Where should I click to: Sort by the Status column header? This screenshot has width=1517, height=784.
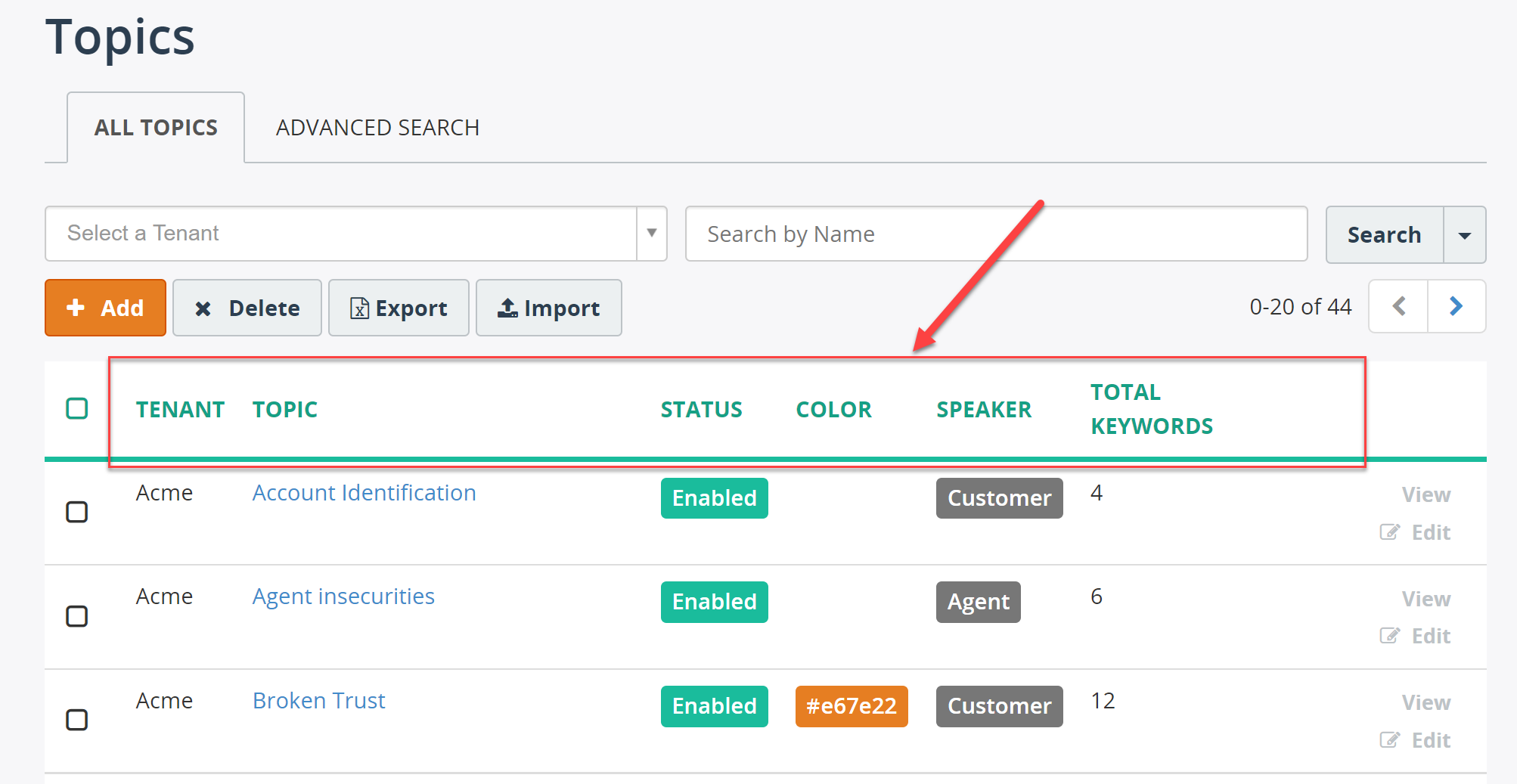tap(702, 409)
